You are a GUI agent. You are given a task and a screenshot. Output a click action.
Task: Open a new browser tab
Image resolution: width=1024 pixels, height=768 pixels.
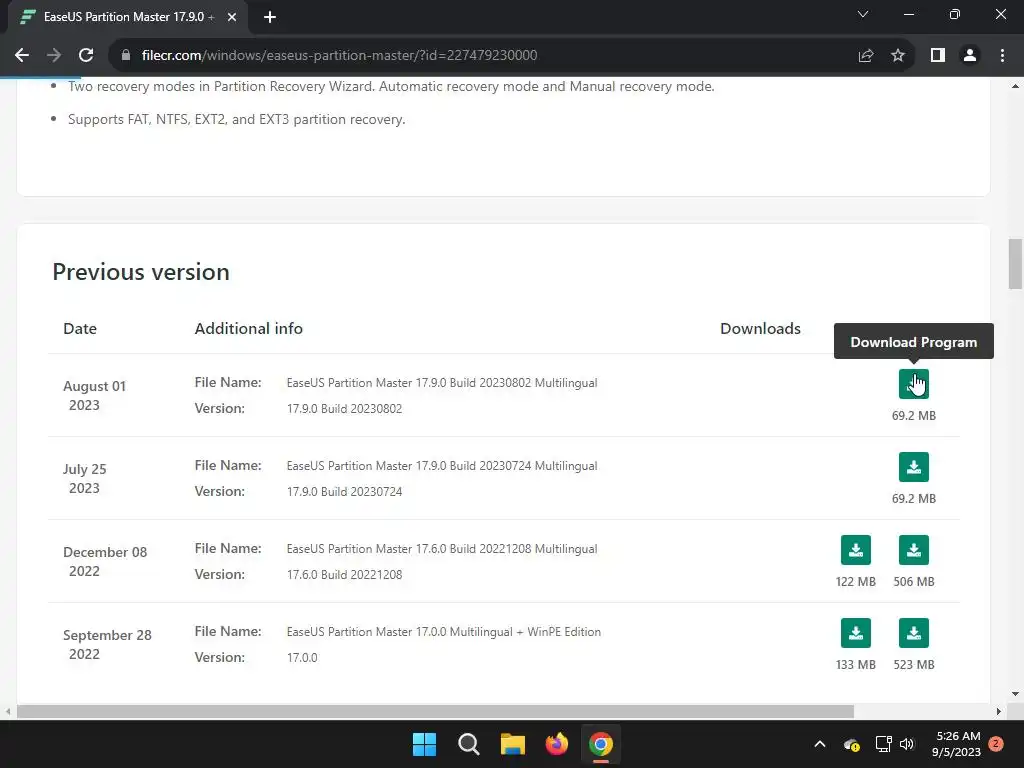tap(270, 17)
